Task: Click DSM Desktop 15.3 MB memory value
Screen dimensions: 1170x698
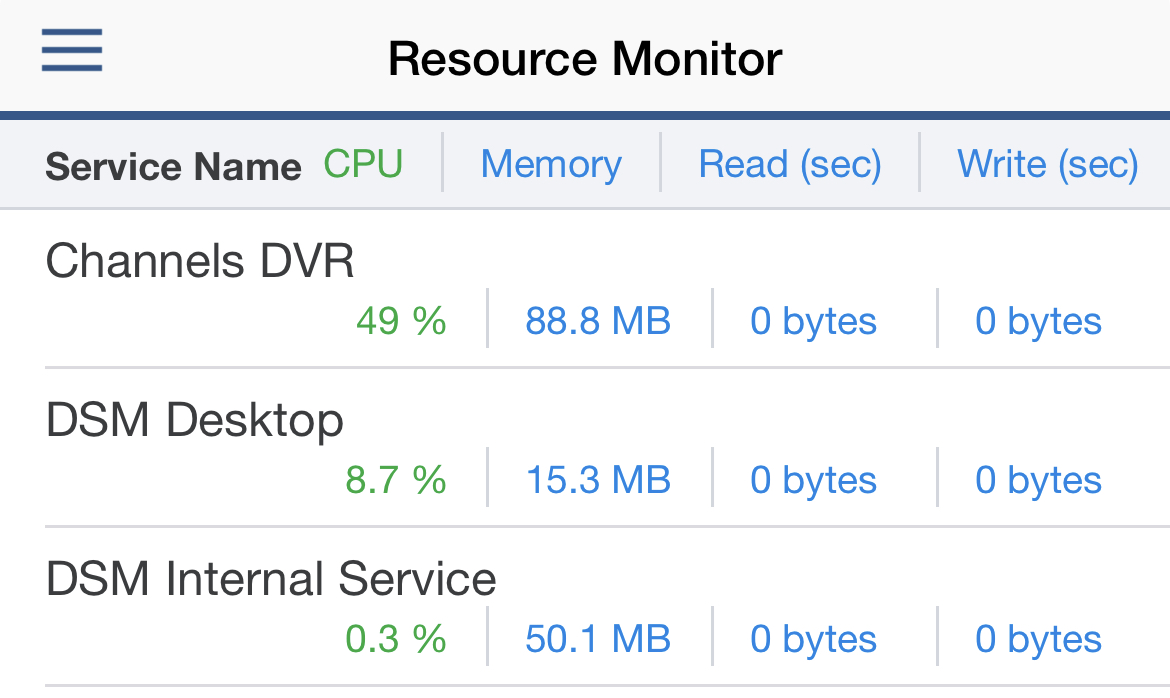Action: click(x=598, y=480)
